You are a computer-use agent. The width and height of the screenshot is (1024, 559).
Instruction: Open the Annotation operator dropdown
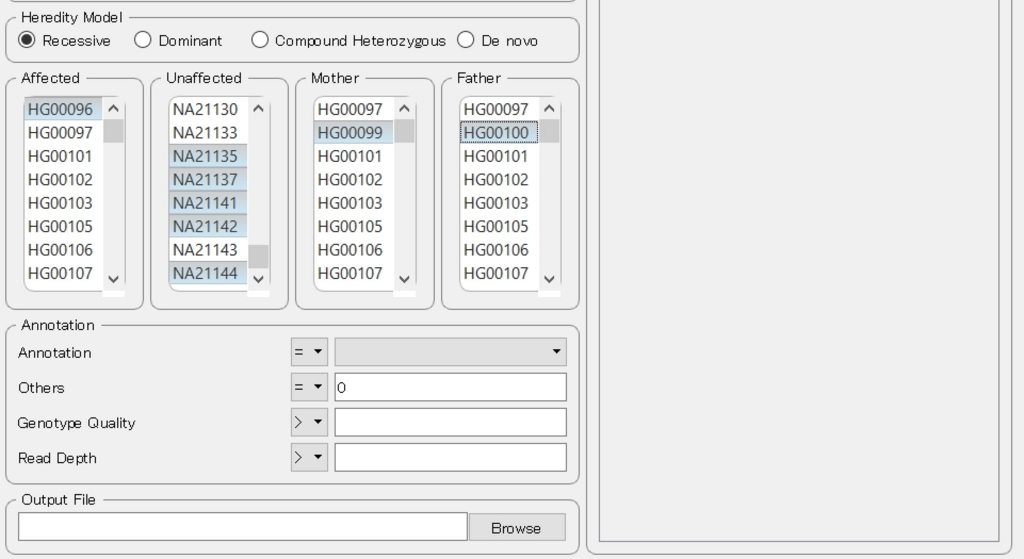pos(309,352)
